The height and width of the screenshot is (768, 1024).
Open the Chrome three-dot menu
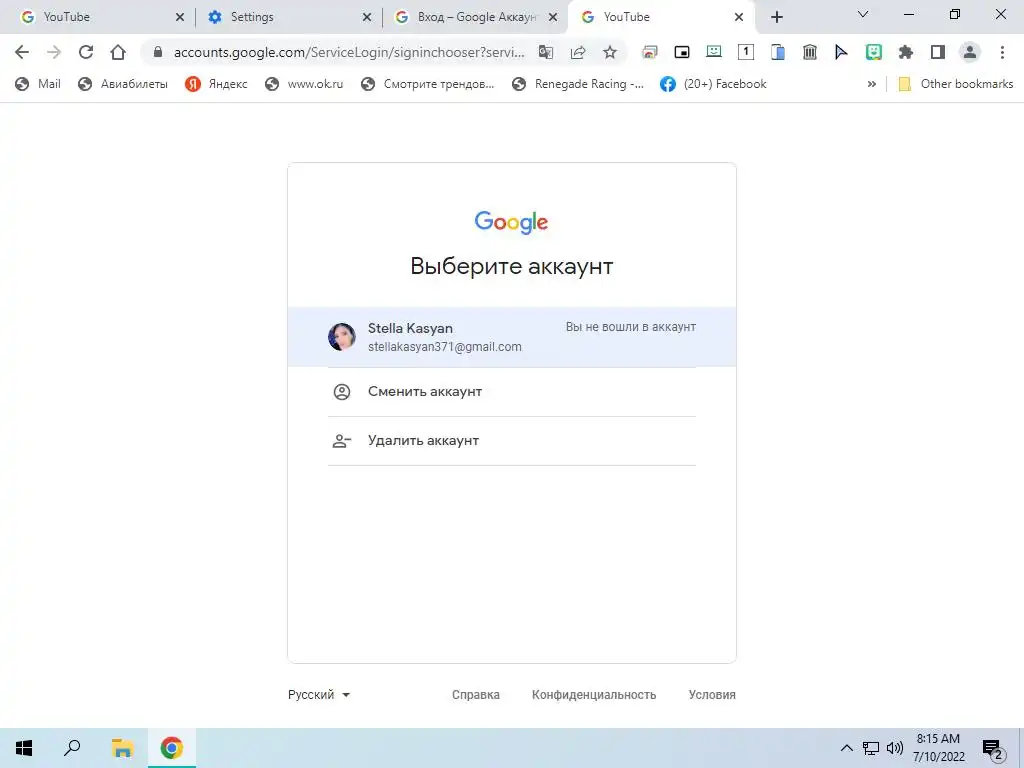coord(1002,52)
